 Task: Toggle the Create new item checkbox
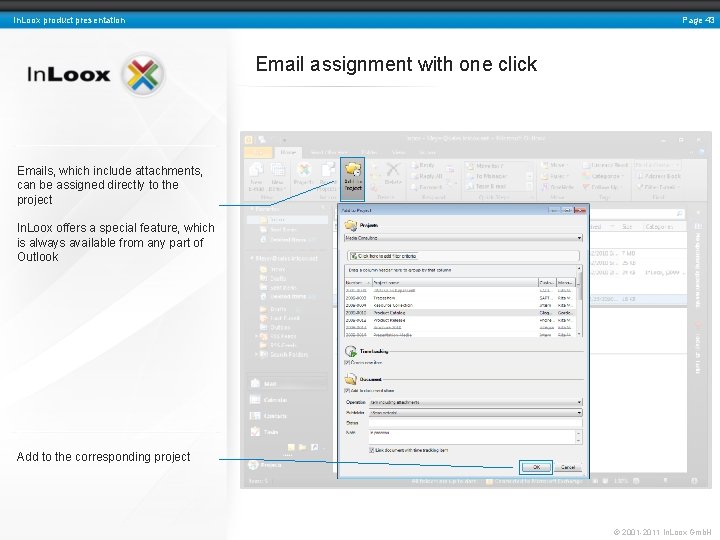coord(347,362)
